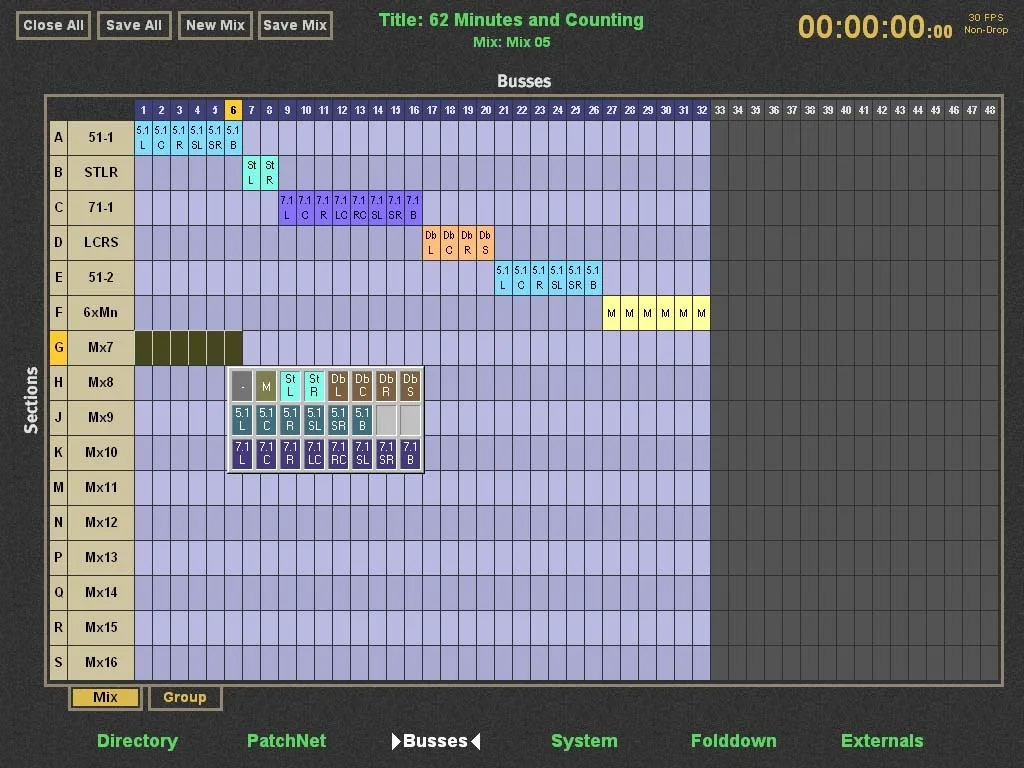The width and height of the screenshot is (1024, 768).
Task: Click section name 51-1
Action: (101, 138)
